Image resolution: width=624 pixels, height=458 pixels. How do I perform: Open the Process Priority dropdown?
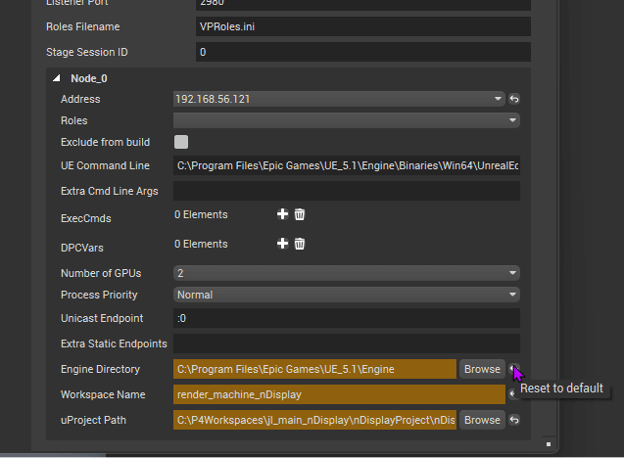click(345, 295)
